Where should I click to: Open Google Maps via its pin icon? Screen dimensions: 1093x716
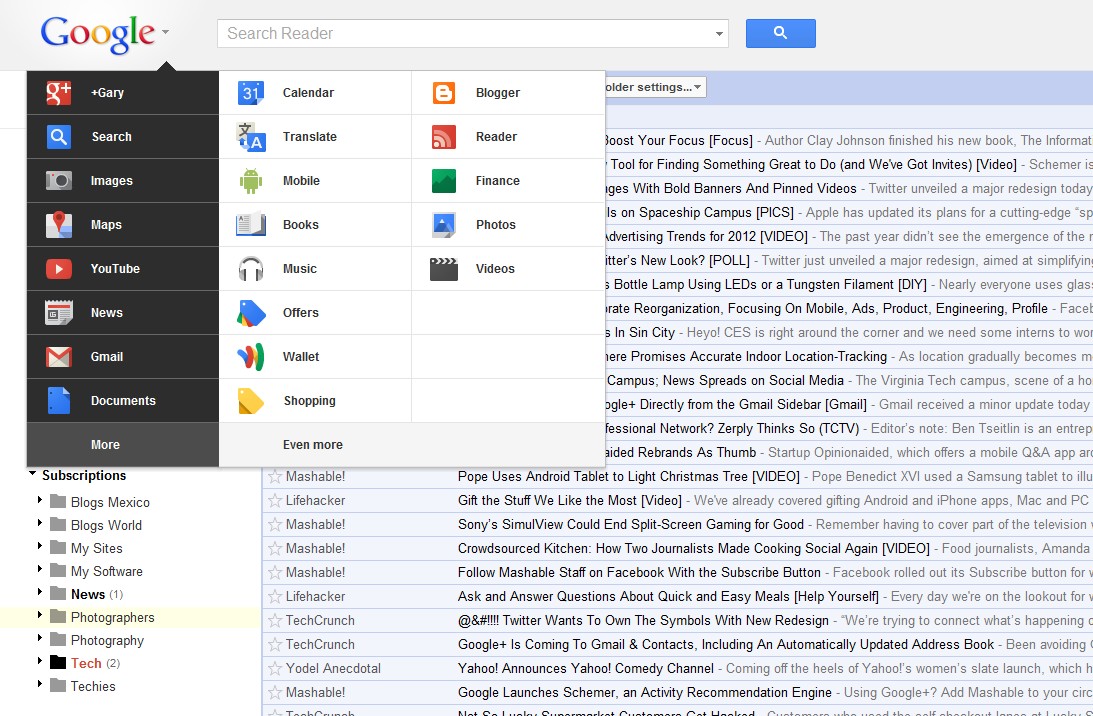click(59, 225)
